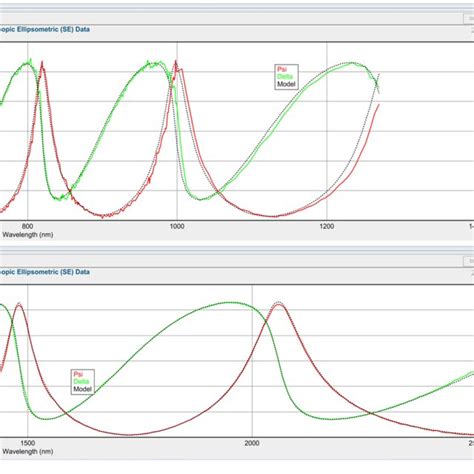The image size is (474, 474).
Task: Click the lower chart's Wavelength (nm) axis label
Action: click(28, 452)
